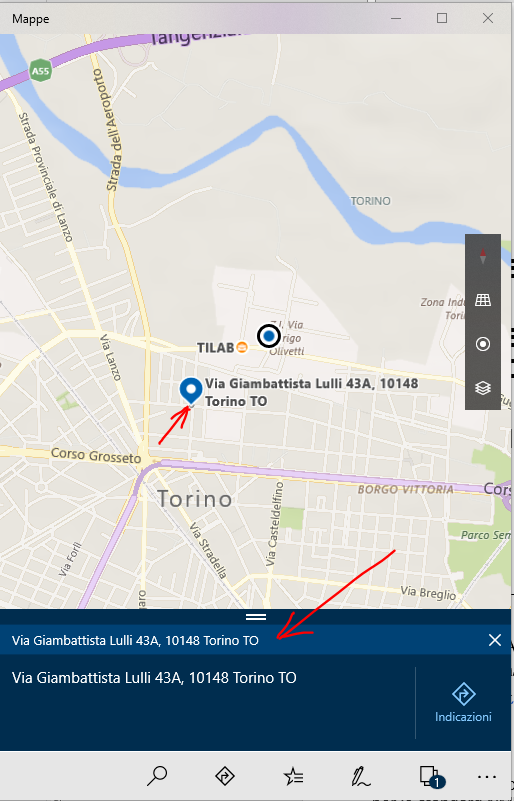Open the three-dots more options menu
Image resolution: width=514 pixels, height=801 pixels.
(x=486, y=777)
